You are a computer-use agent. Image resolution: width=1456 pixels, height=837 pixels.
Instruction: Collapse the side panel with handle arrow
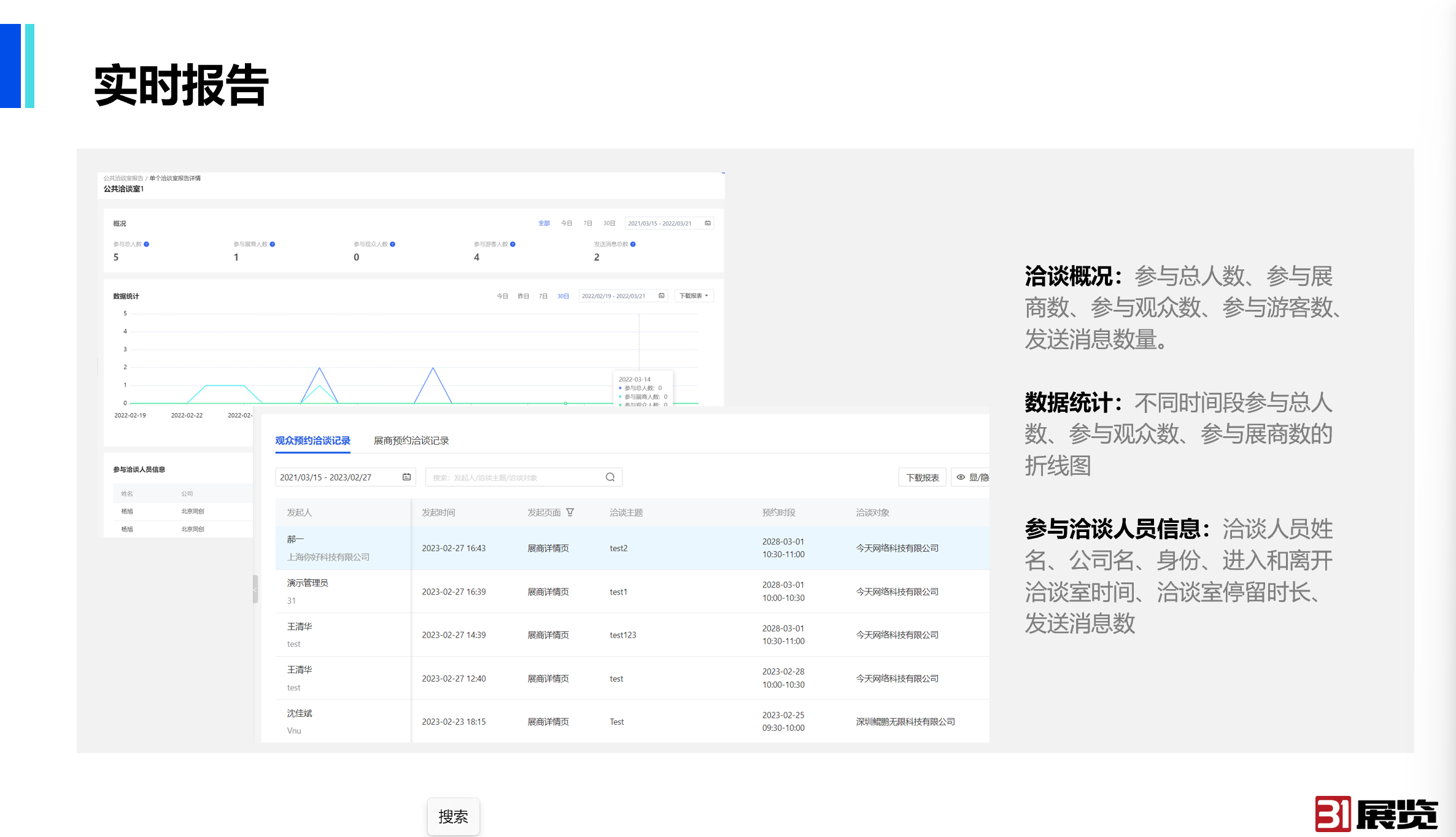tap(255, 590)
